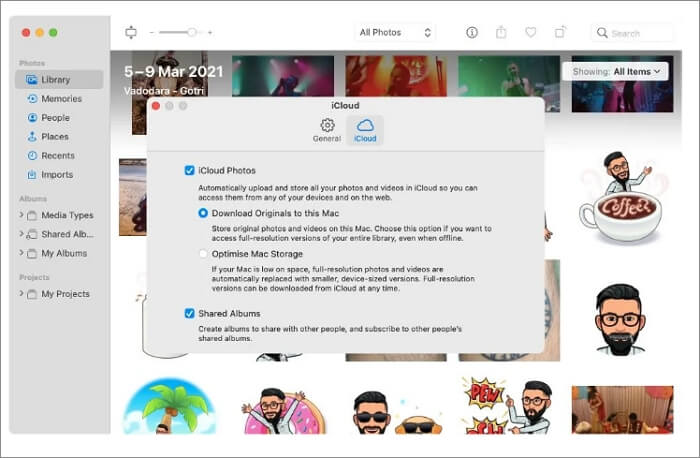Viewport: 700px width, 458px height.
Task: Open Imports in the sidebar
Action: [x=59, y=175]
